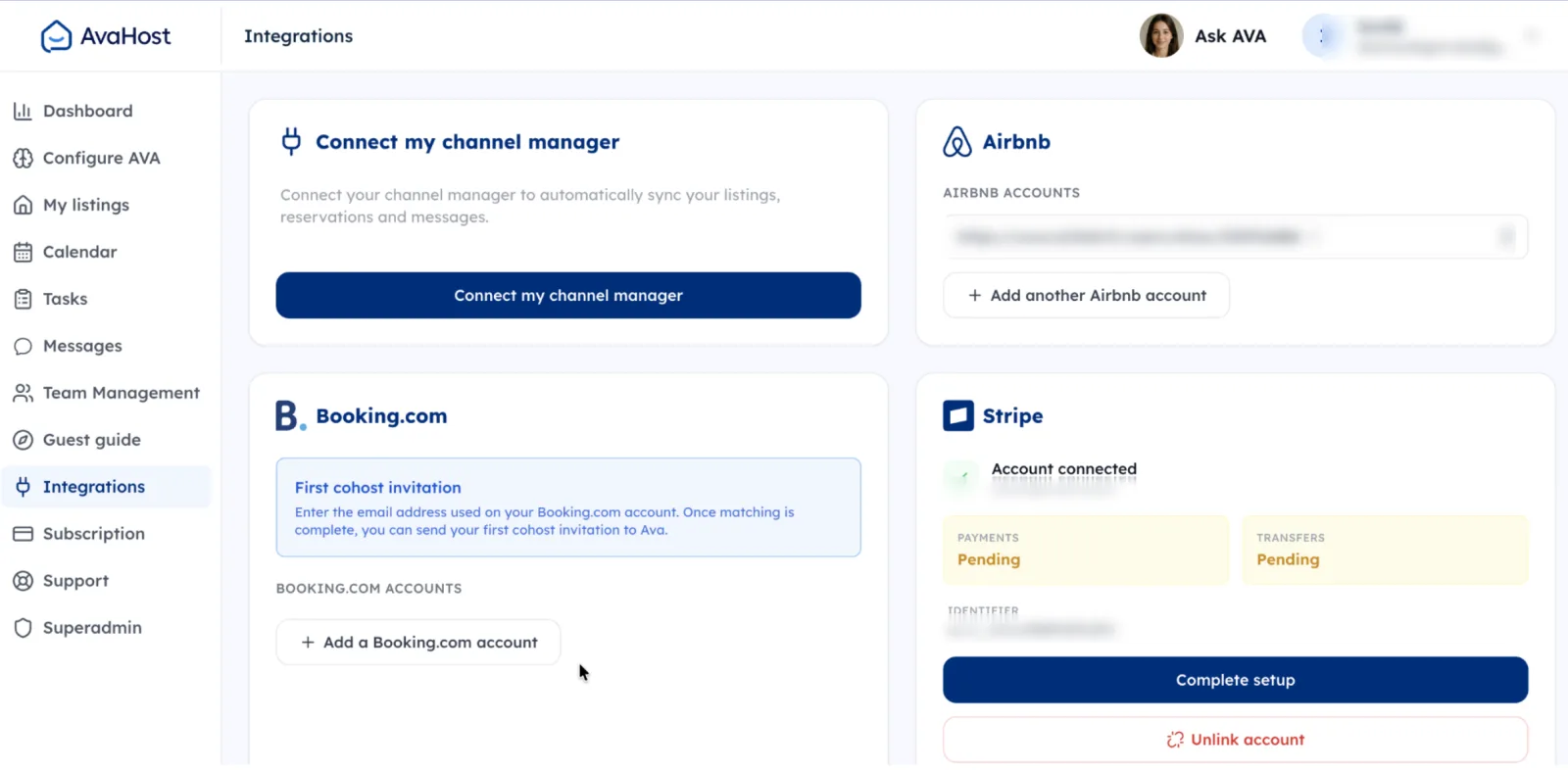Click the Calendar icon in the sidebar
The width and height of the screenshot is (1568, 770).
pyautogui.click(x=23, y=252)
